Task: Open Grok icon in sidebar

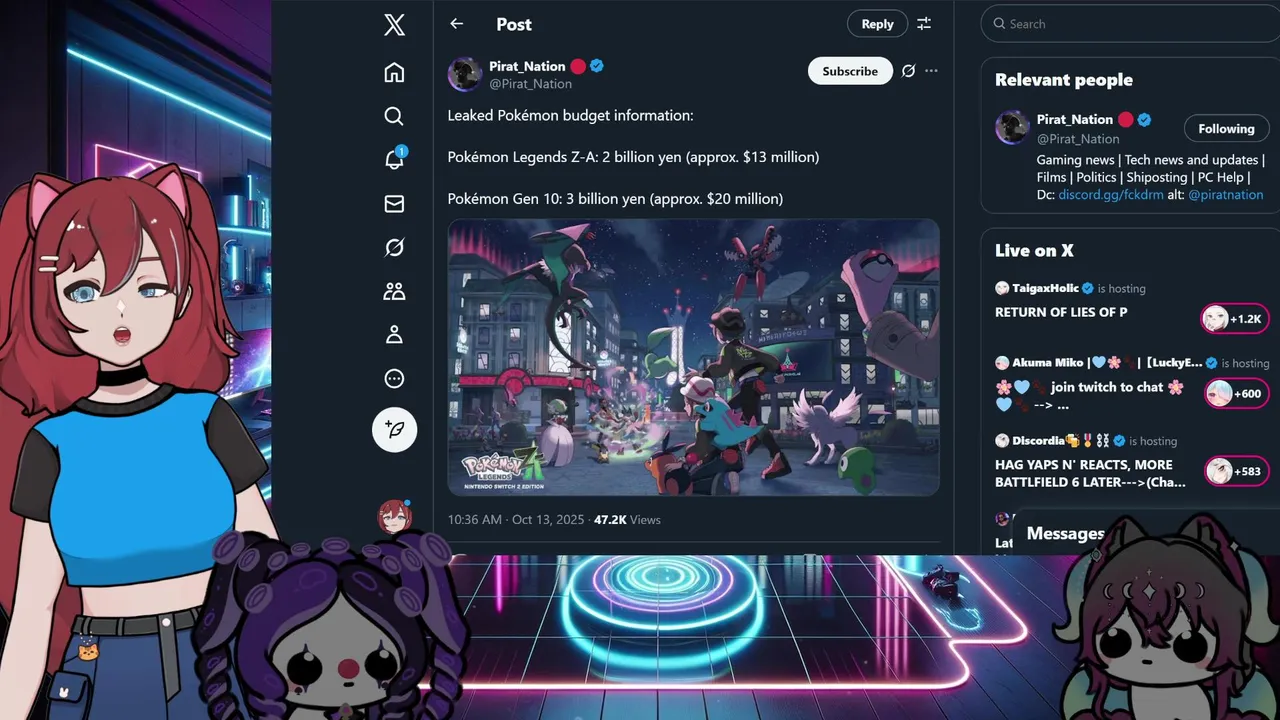Action: 394,247
